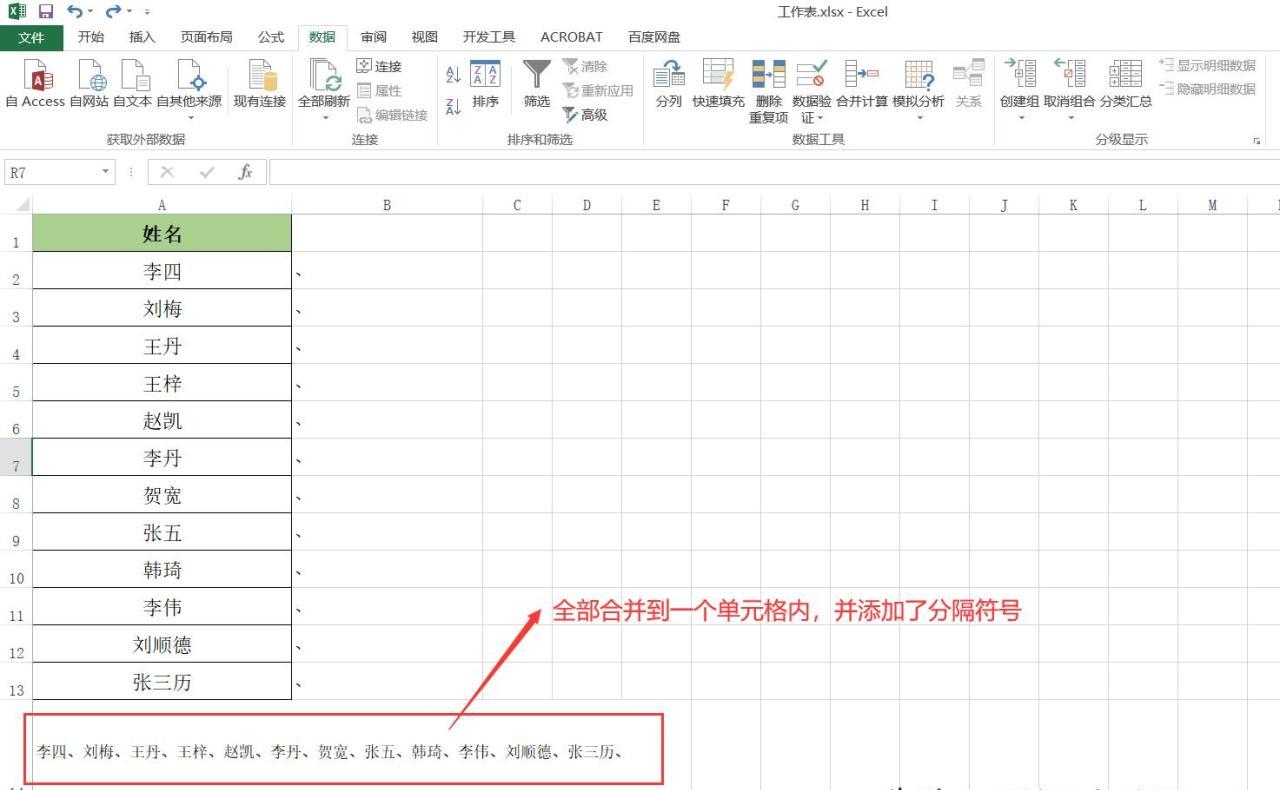
Task: Switch to the 页面布局 tab
Action: click(x=206, y=37)
